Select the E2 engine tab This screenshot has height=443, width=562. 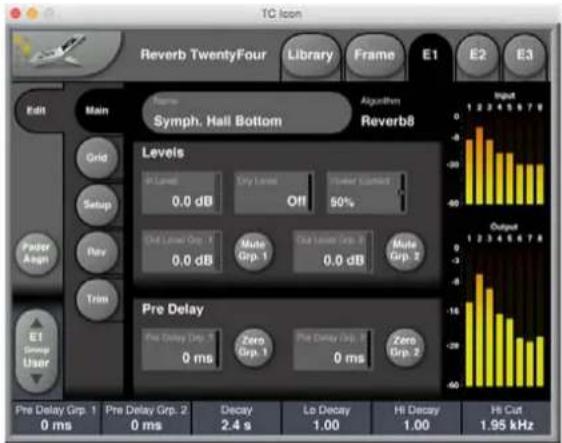tap(477, 56)
